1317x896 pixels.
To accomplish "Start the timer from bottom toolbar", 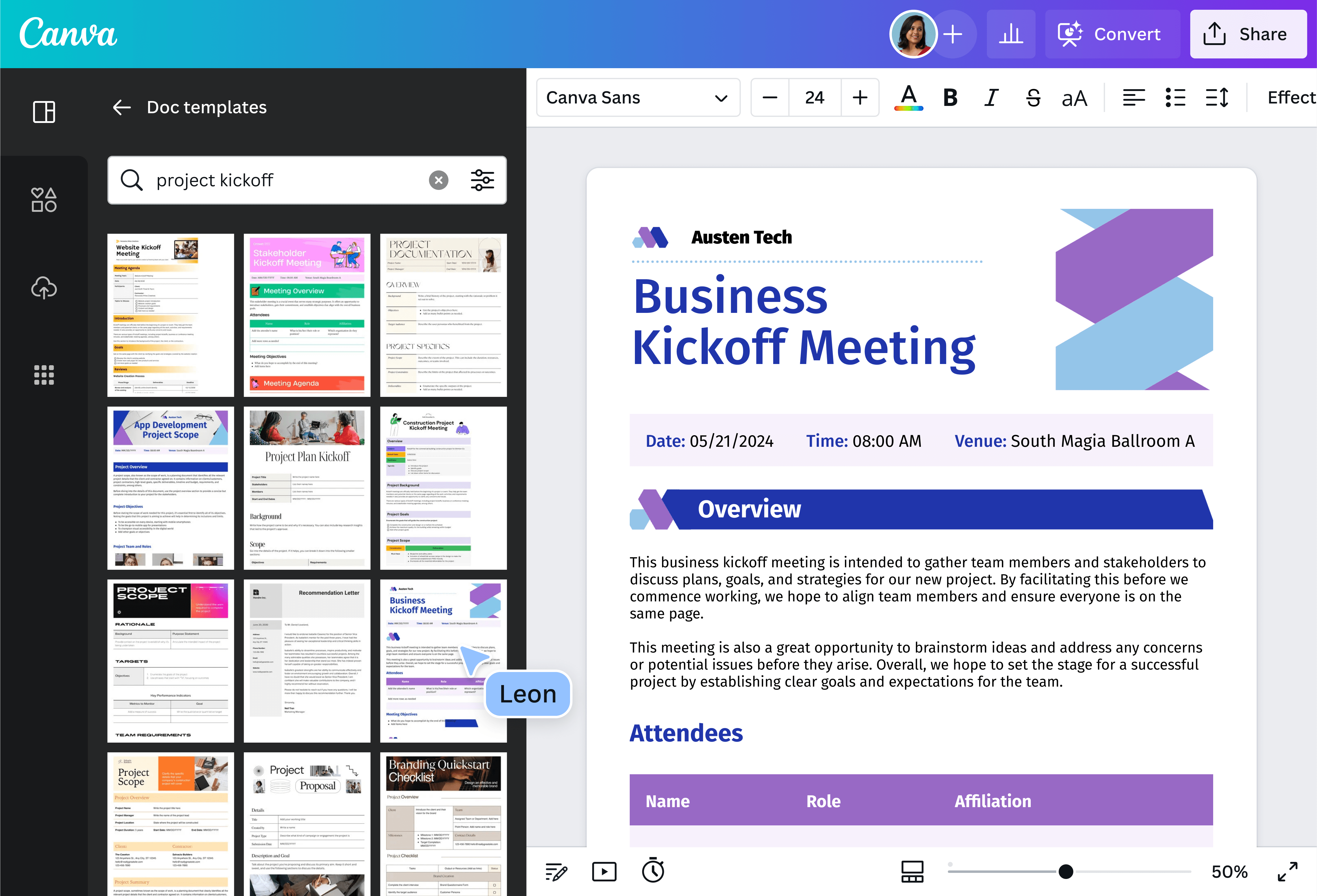I will tap(653, 871).
